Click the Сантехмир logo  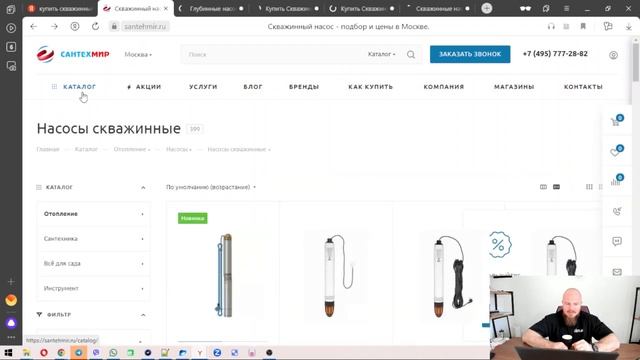[73, 54]
